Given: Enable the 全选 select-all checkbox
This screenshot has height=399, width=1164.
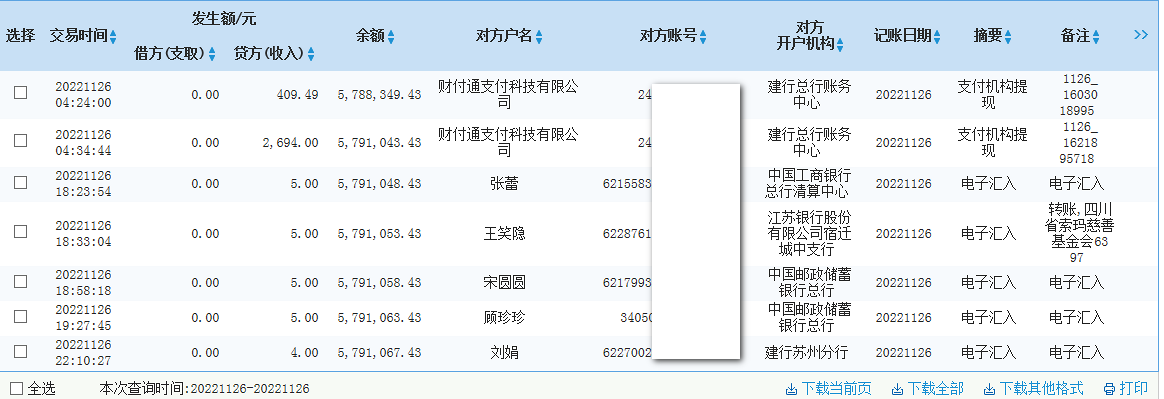Looking at the screenshot, I should coord(17,388).
